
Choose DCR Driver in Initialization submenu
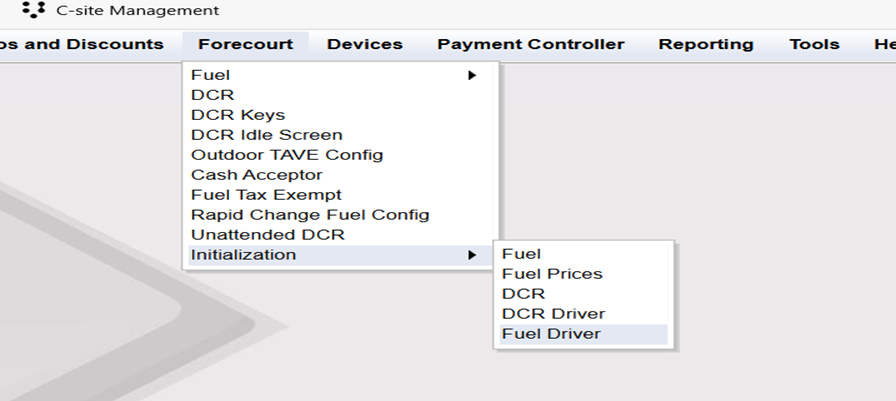point(553,314)
